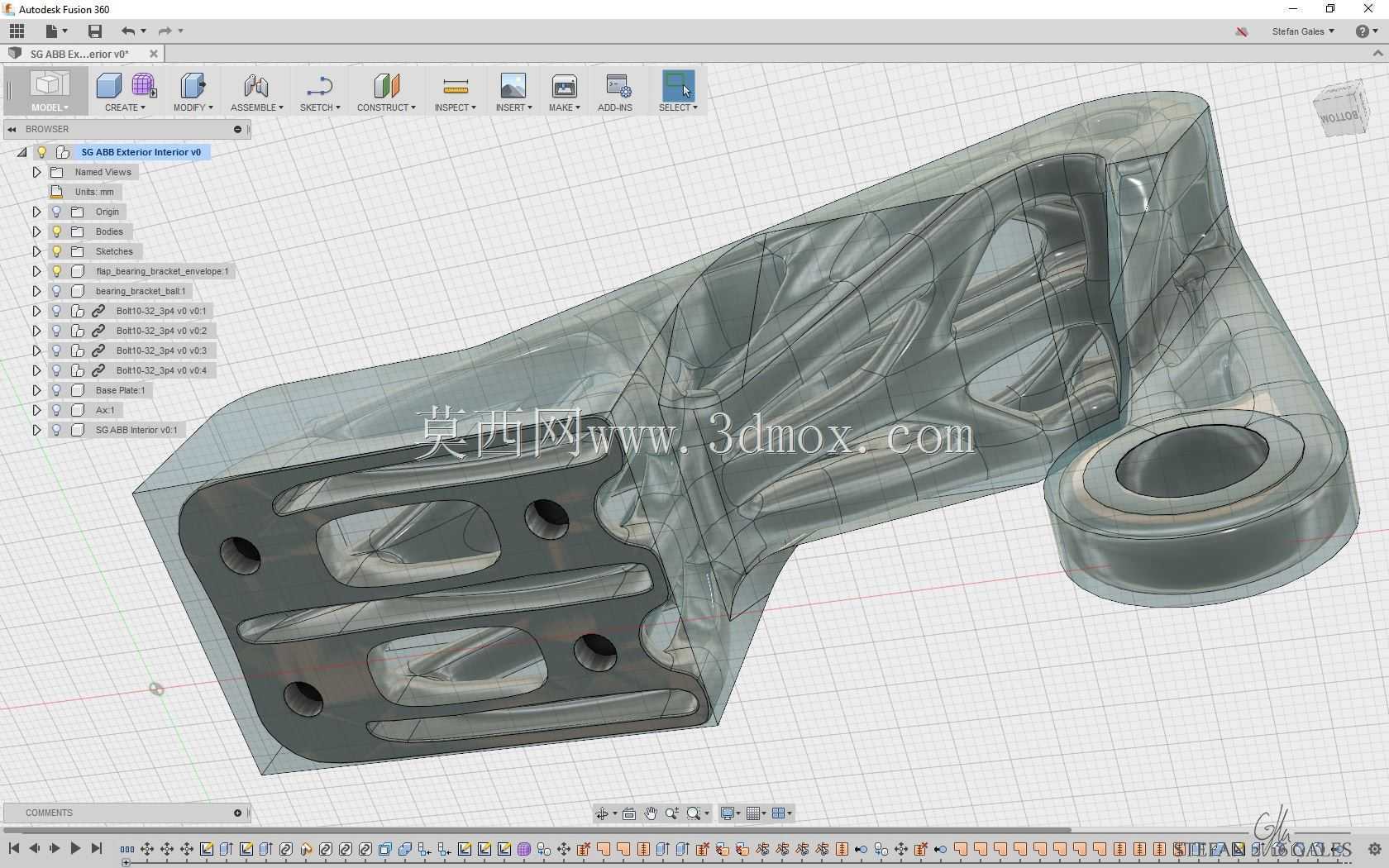This screenshot has width=1389, height=868.
Task: Activate the Pan hand tool
Action: click(x=651, y=813)
